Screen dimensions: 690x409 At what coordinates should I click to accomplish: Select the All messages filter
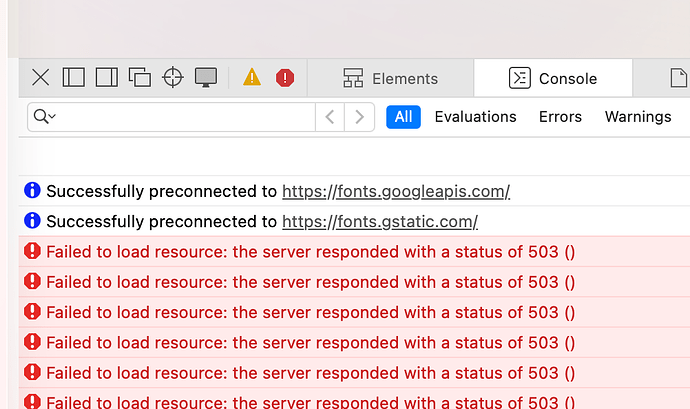(404, 117)
